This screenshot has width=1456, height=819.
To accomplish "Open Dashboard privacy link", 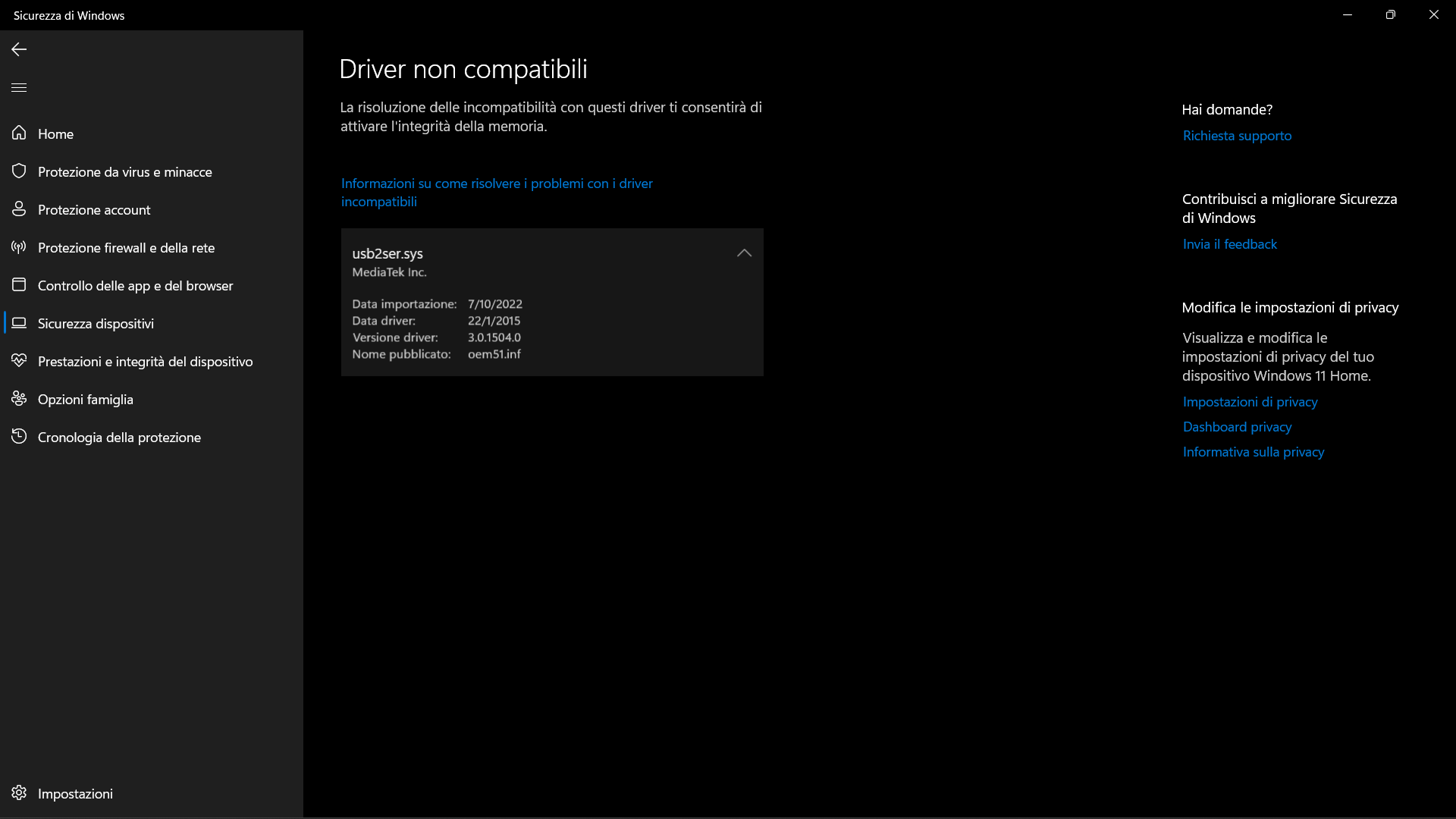I will coord(1237,427).
